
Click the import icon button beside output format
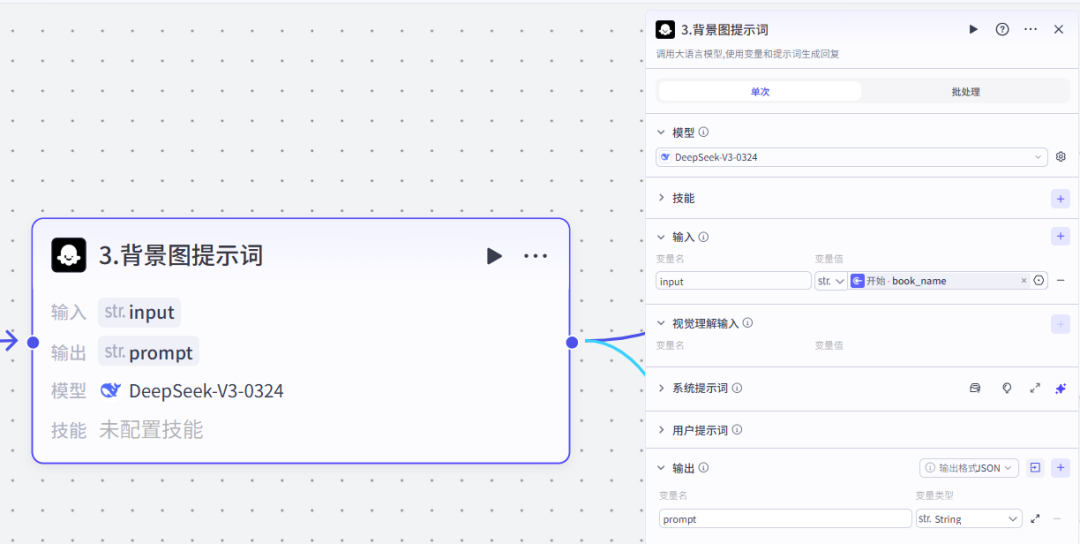click(x=1035, y=468)
